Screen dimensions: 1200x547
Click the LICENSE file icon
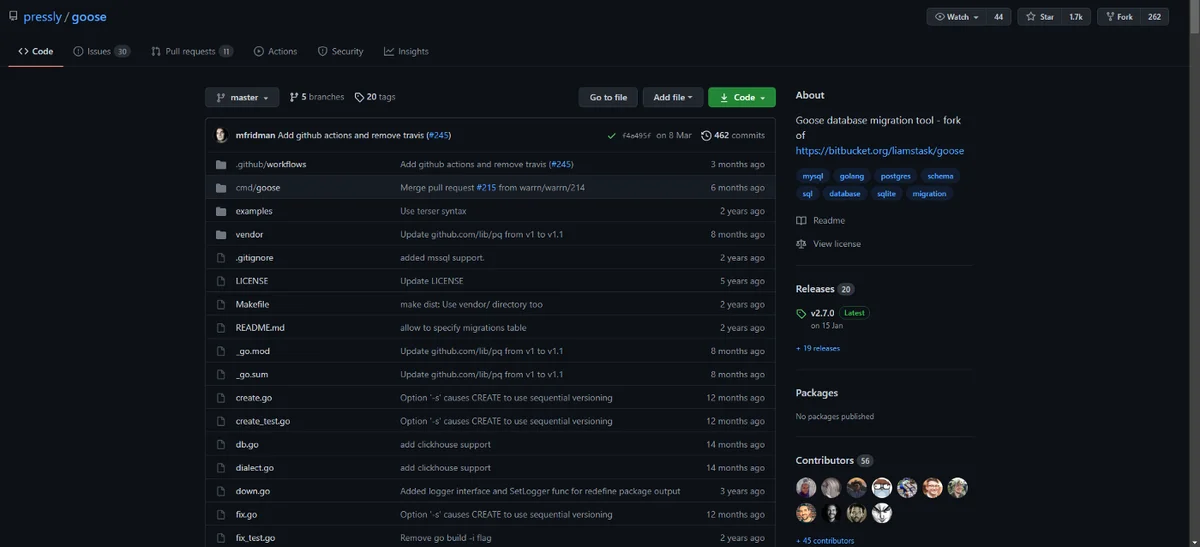tap(221, 281)
